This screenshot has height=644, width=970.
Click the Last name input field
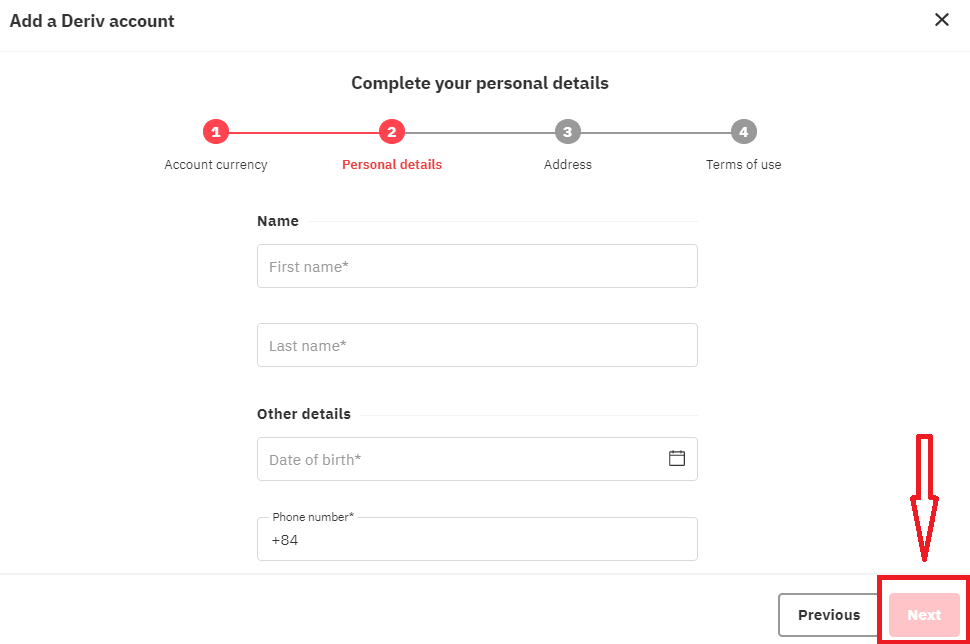click(x=477, y=345)
